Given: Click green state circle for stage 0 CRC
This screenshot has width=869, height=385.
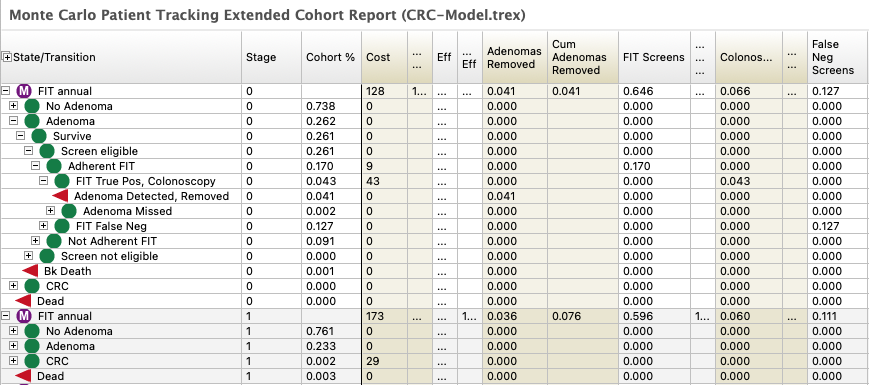Looking at the screenshot, I should (x=32, y=286).
